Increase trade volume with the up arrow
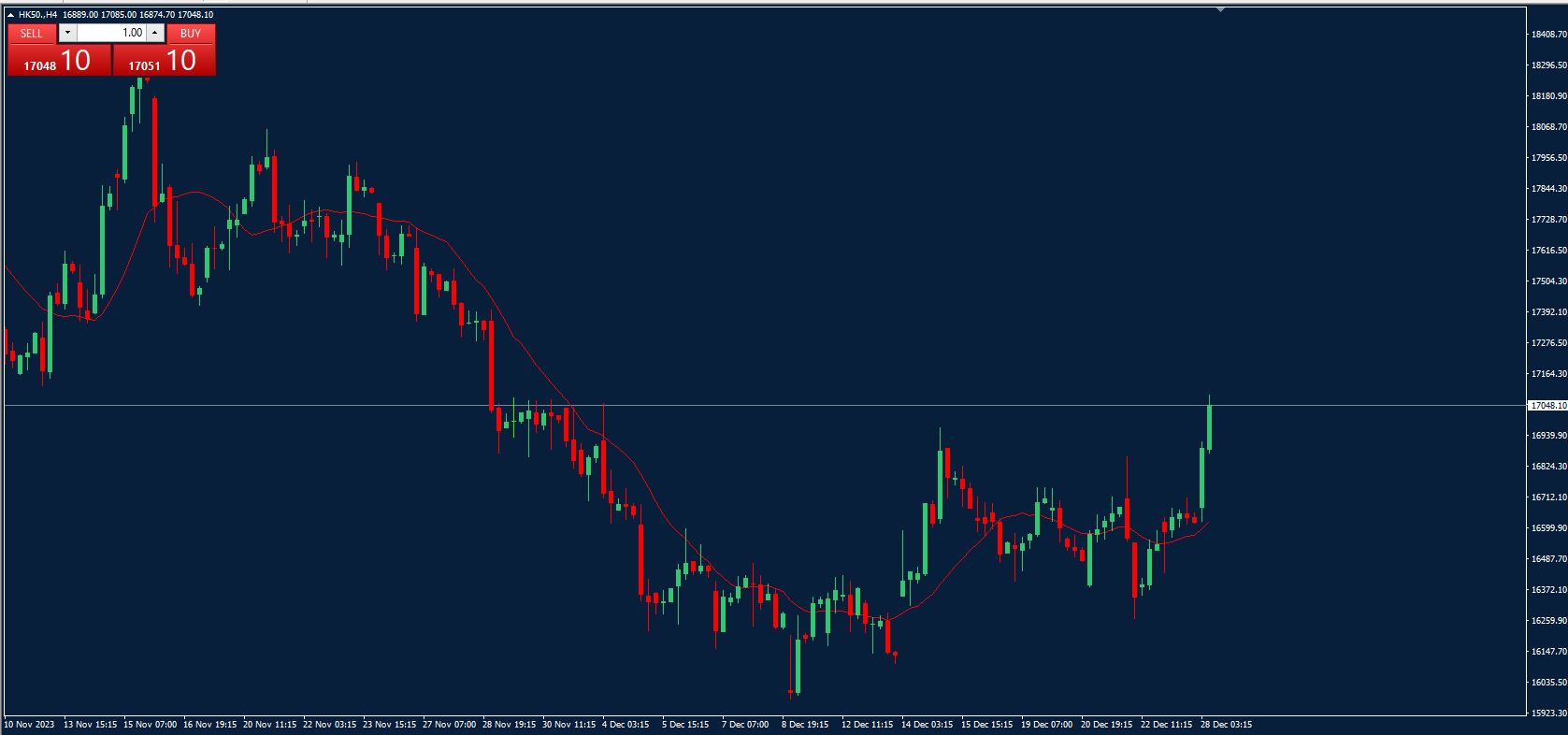This screenshot has width=1568, height=735. click(x=155, y=33)
